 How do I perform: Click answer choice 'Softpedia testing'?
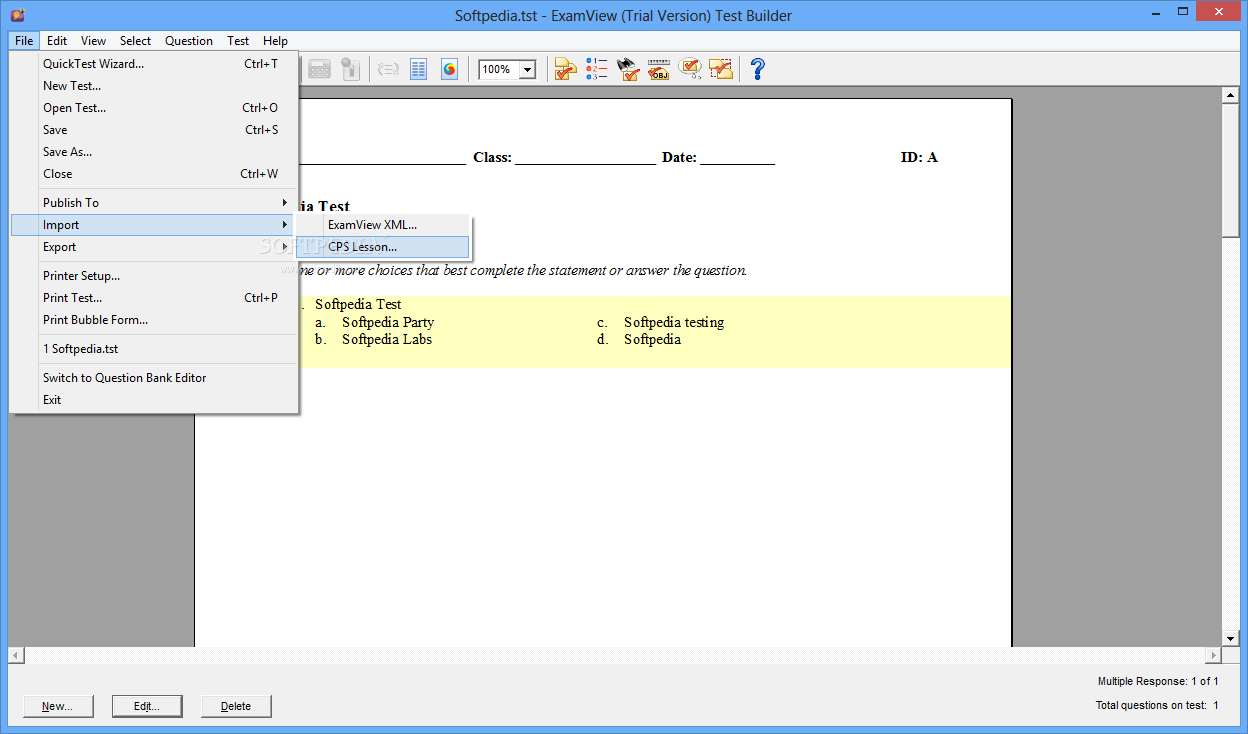coord(674,322)
